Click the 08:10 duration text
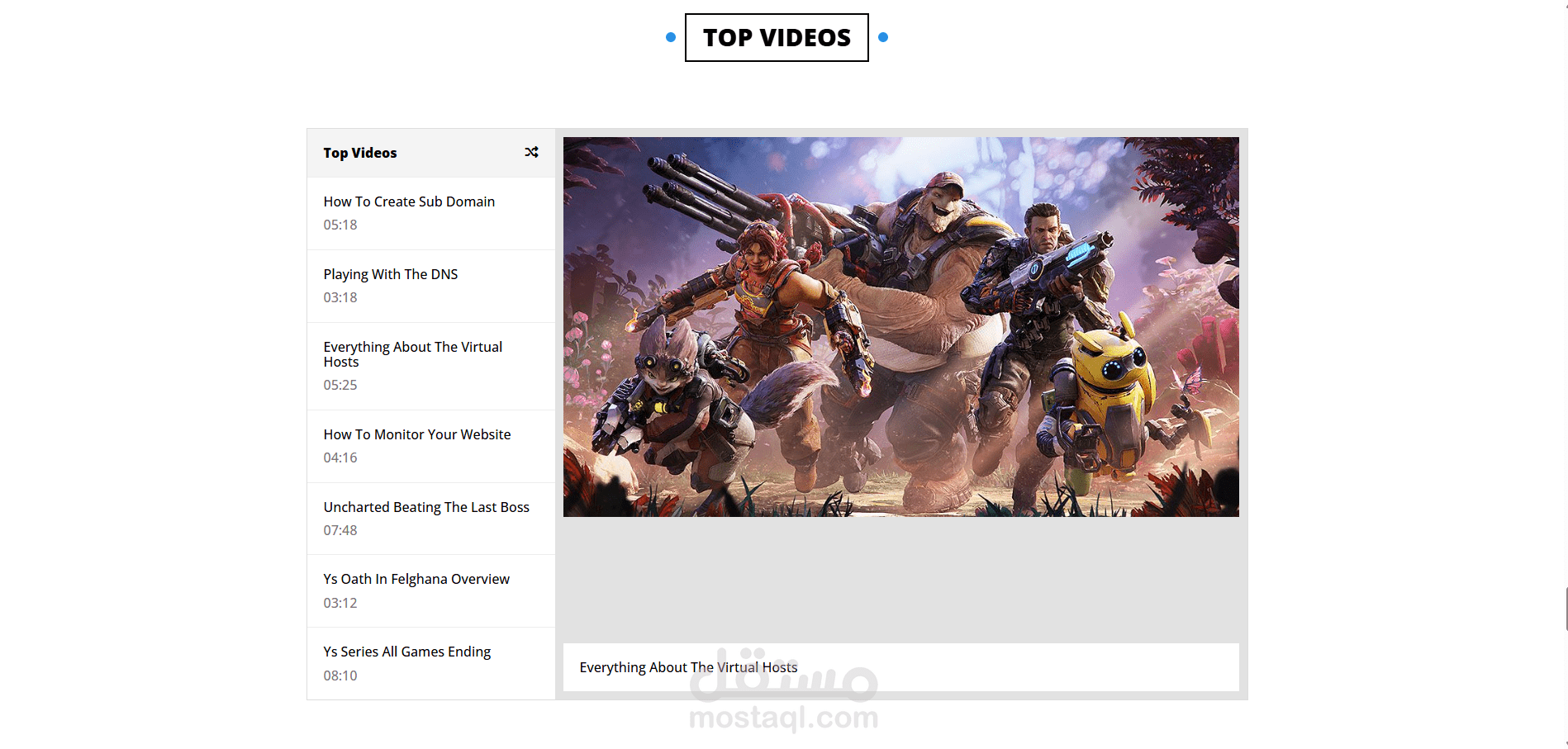The width and height of the screenshot is (1568, 749). (x=340, y=676)
